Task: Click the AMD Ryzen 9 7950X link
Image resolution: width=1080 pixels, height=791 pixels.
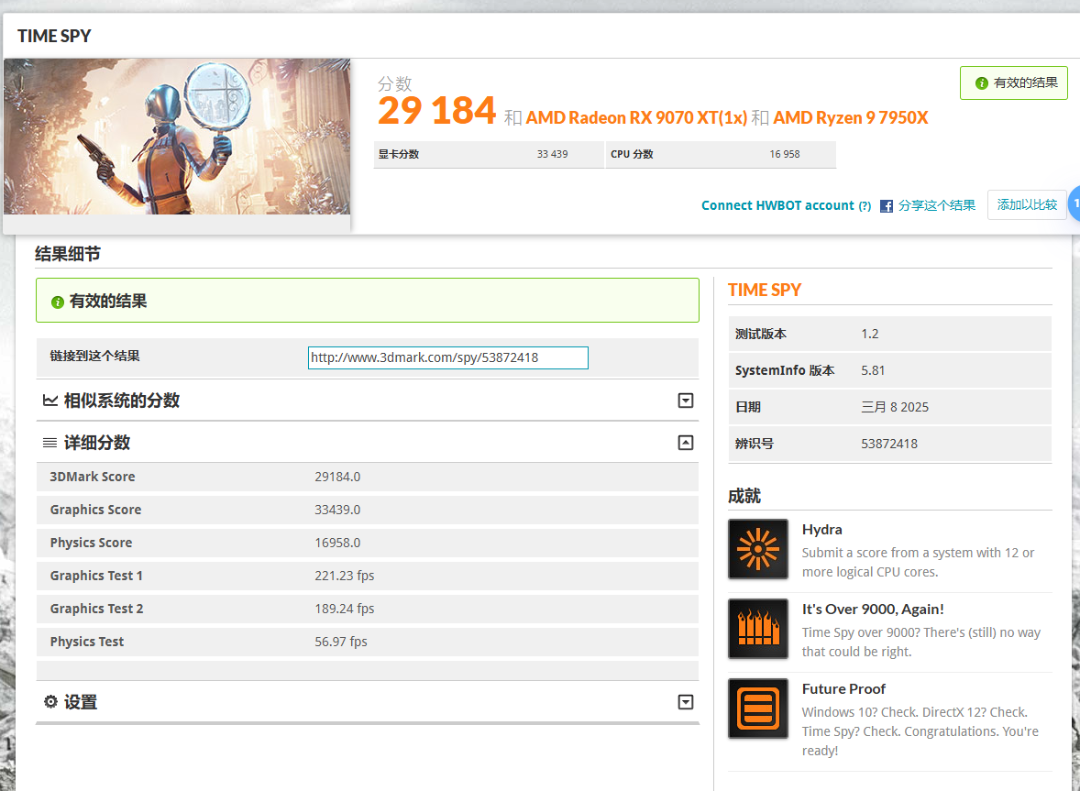Action: click(850, 117)
